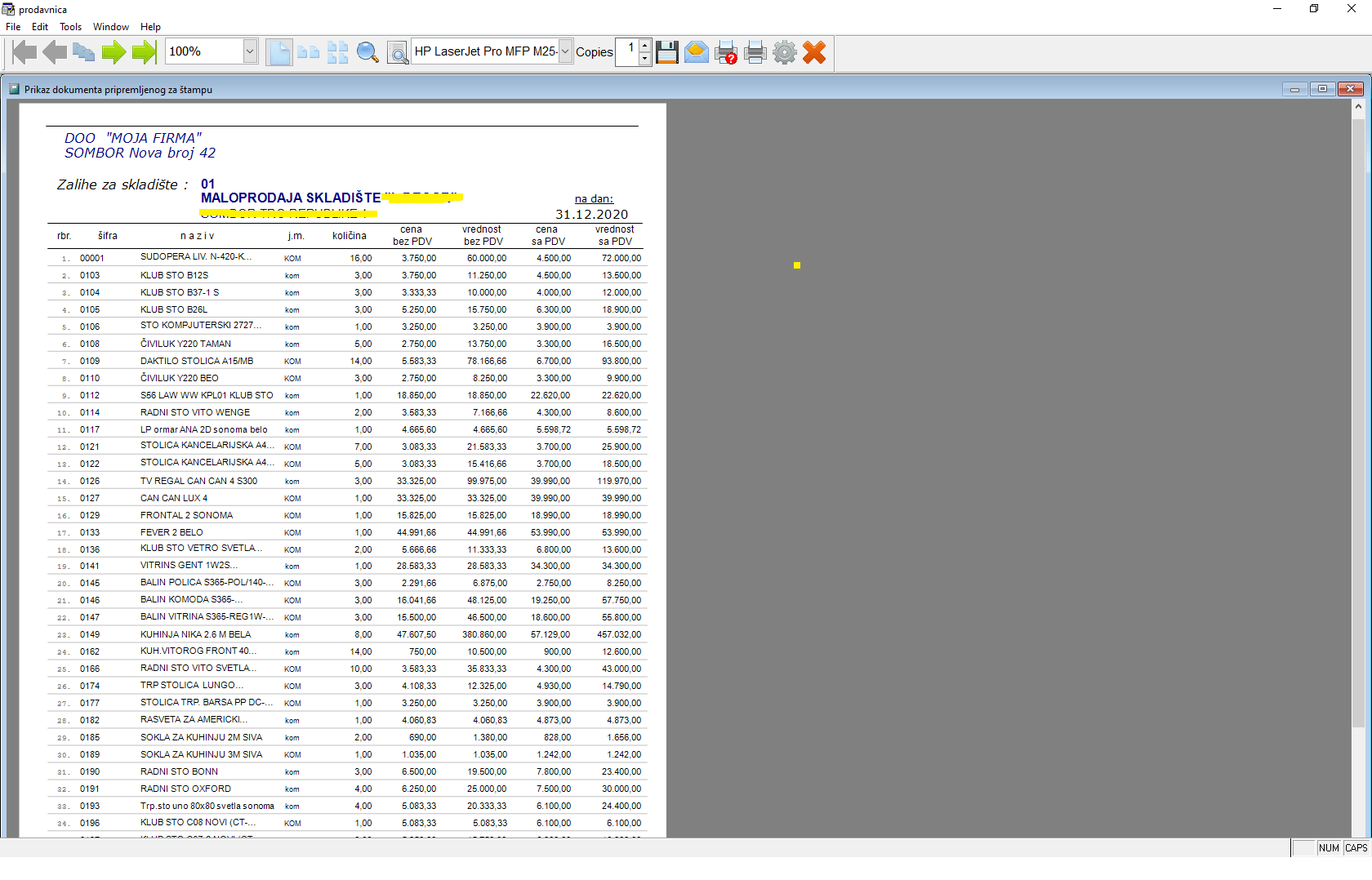This screenshot has height=880, width=1372.
Task: Click the value 457.032,00
Action: [619, 634]
